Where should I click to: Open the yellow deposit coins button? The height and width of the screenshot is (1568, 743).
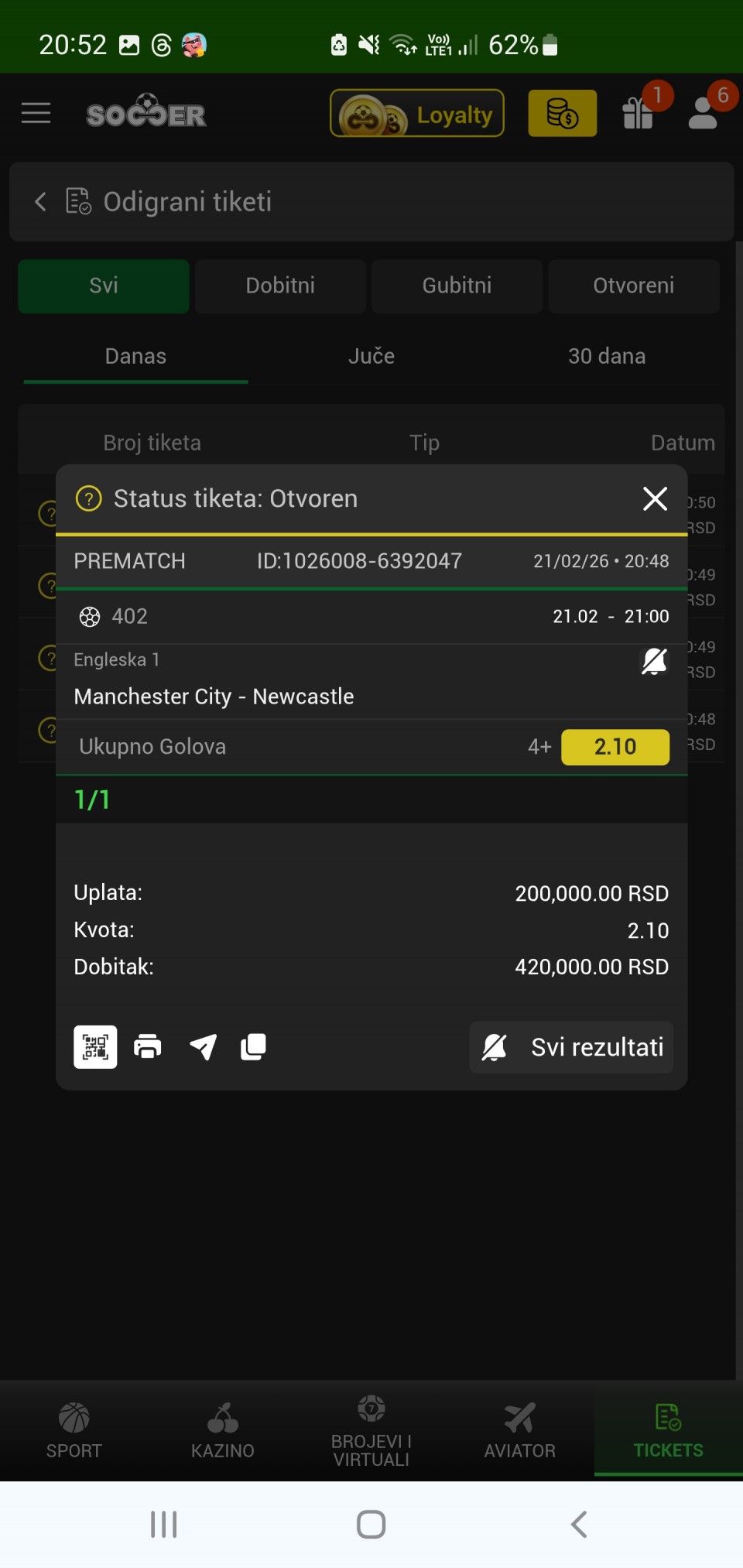point(562,114)
